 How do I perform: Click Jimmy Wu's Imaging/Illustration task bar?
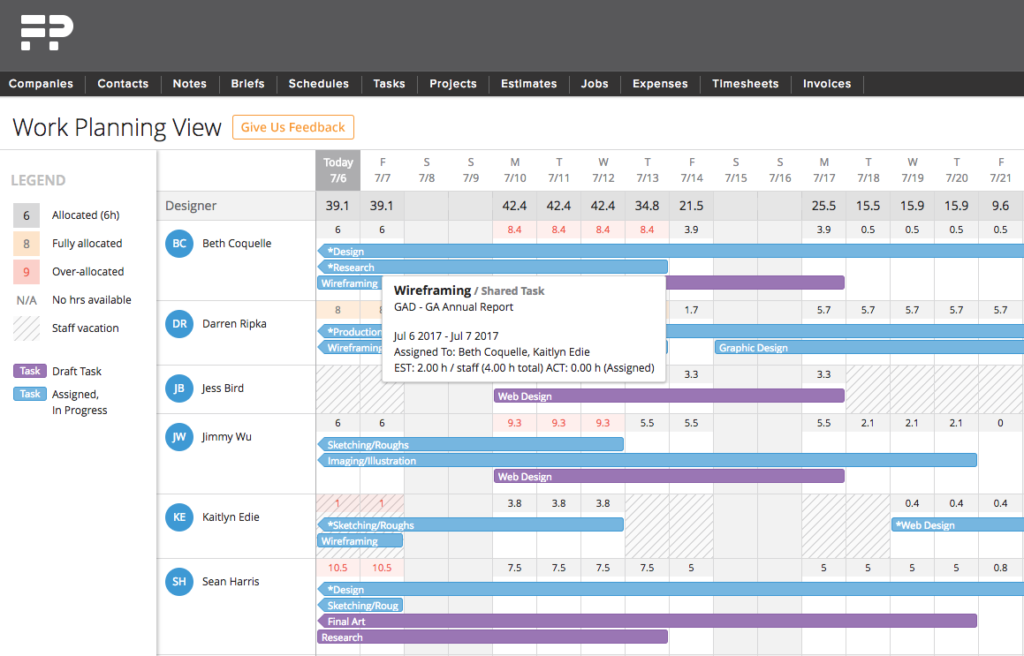tap(646, 461)
